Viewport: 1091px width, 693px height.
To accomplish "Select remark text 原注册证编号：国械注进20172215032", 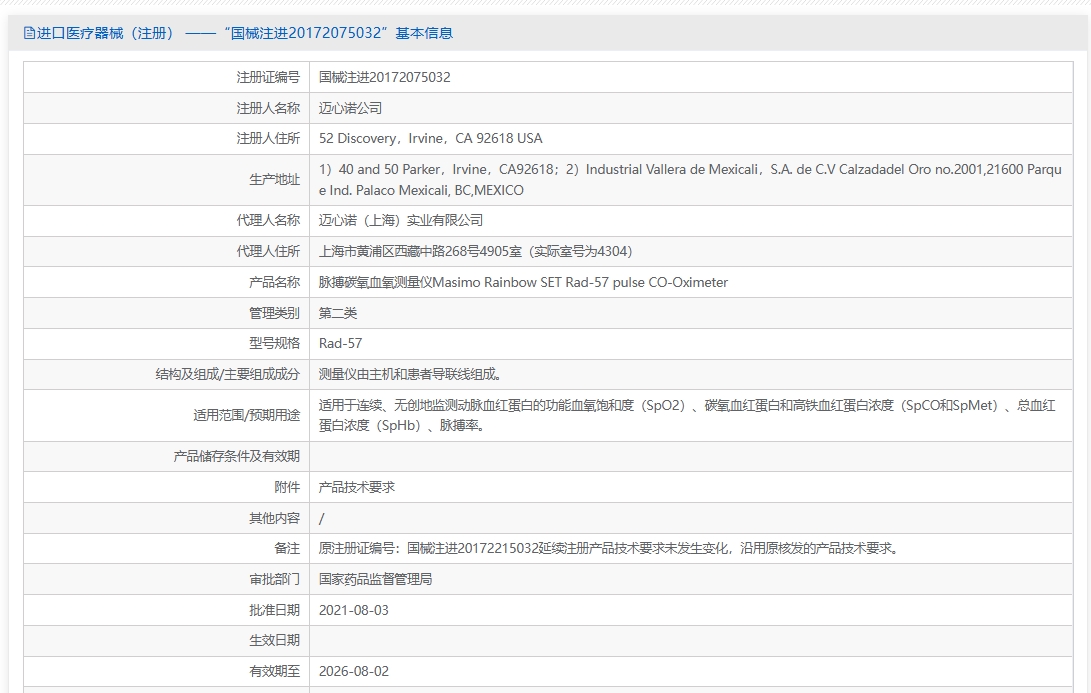I will point(610,548).
